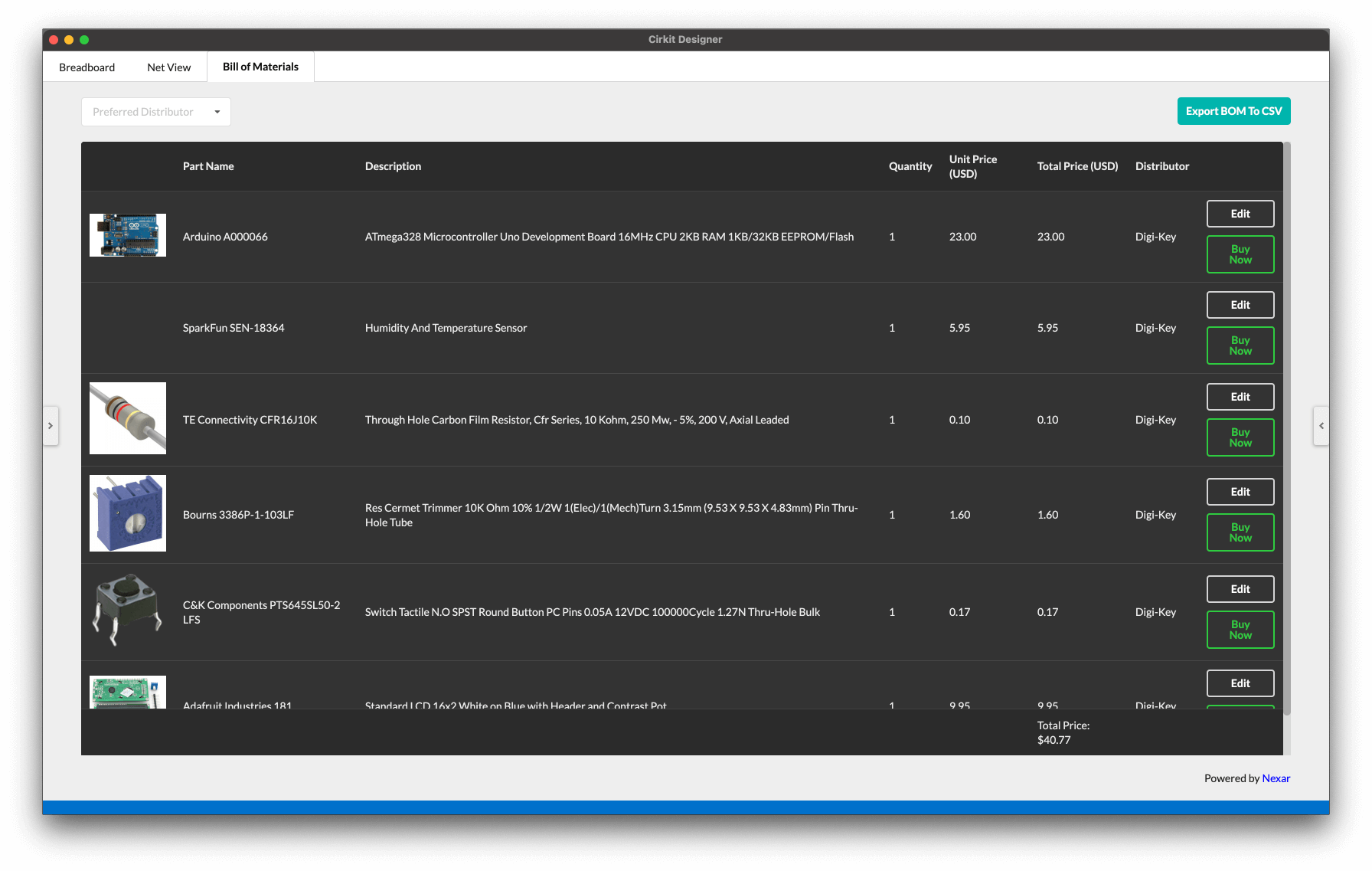The width and height of the screenshot is (1372, 871).
Task: Buy Now for Bourns trimmer
Action: click(1240, 532)
